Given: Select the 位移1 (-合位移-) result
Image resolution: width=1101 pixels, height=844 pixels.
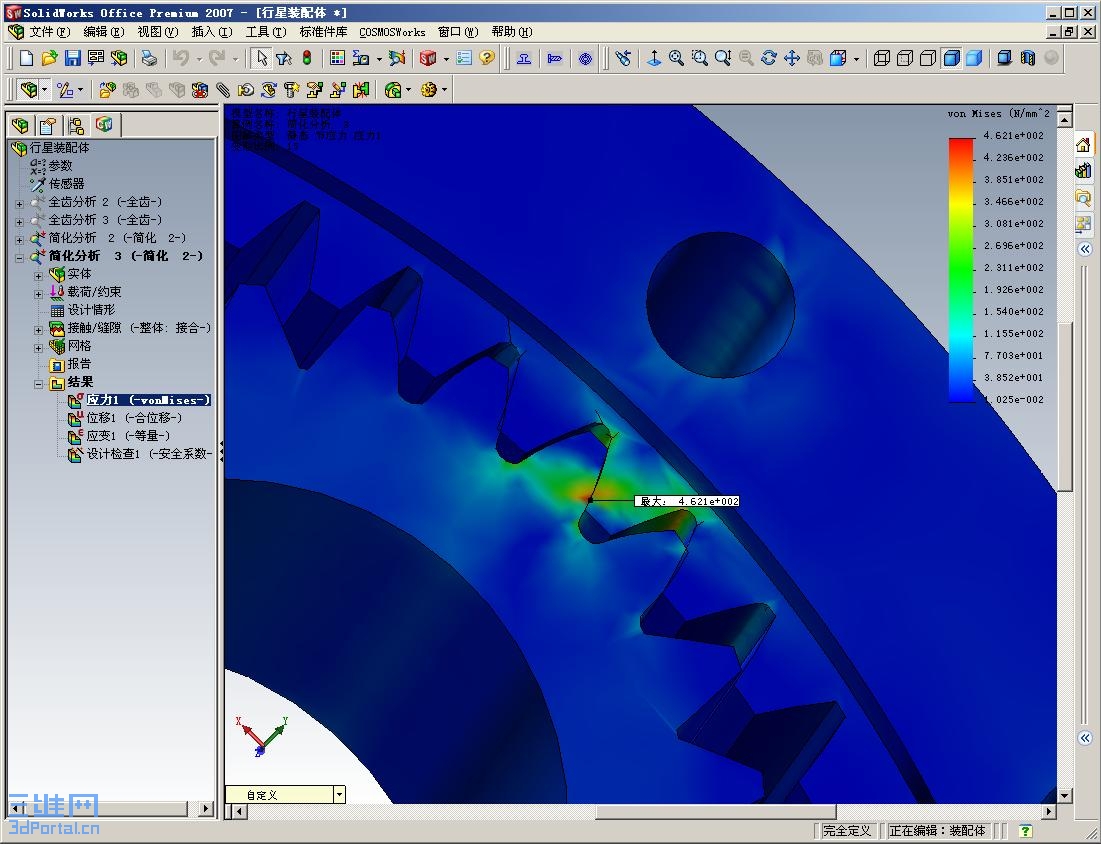Looking at the screenshot, I should coord(133,418).
